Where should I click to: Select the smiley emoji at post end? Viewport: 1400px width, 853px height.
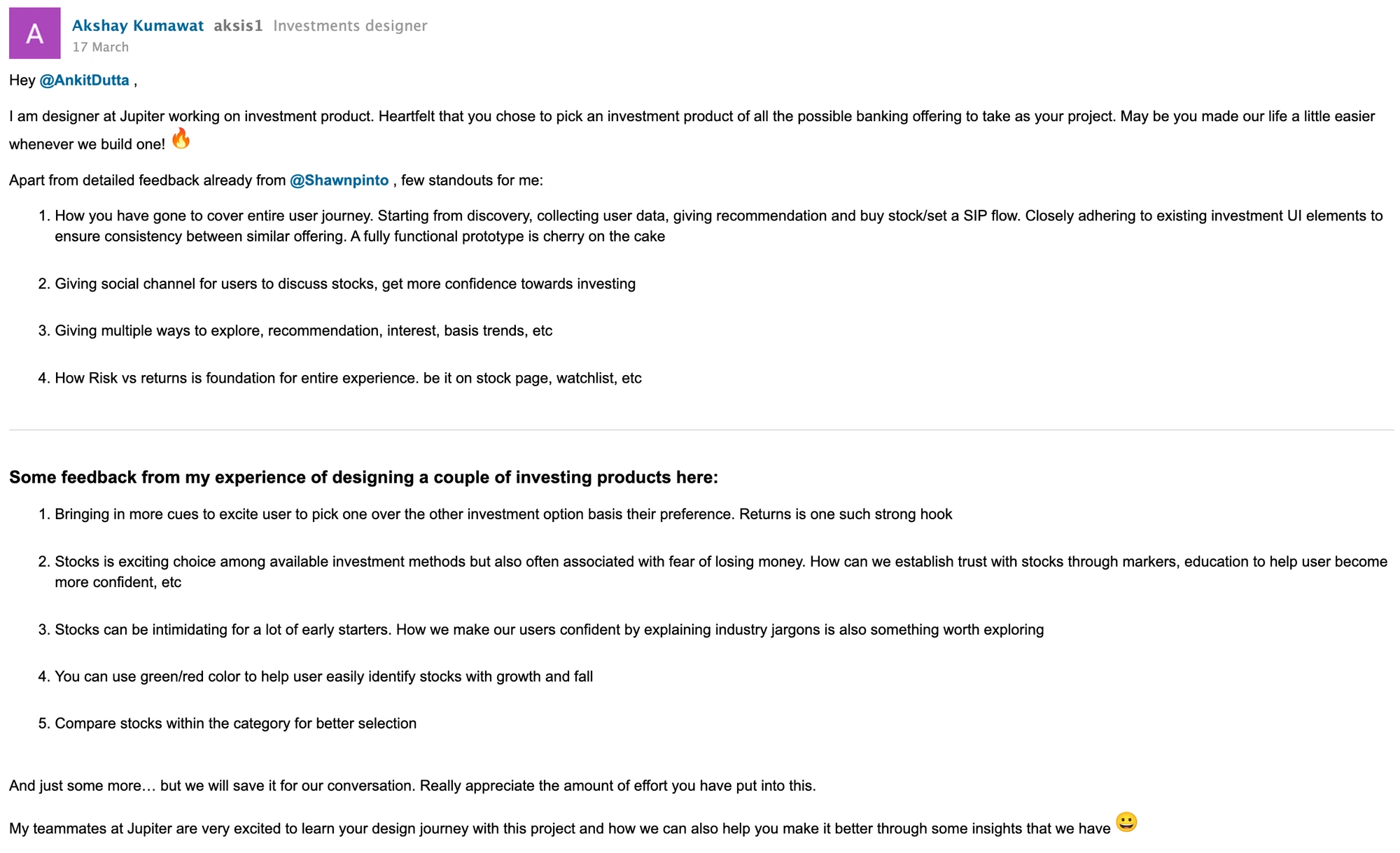point(1126,822)
